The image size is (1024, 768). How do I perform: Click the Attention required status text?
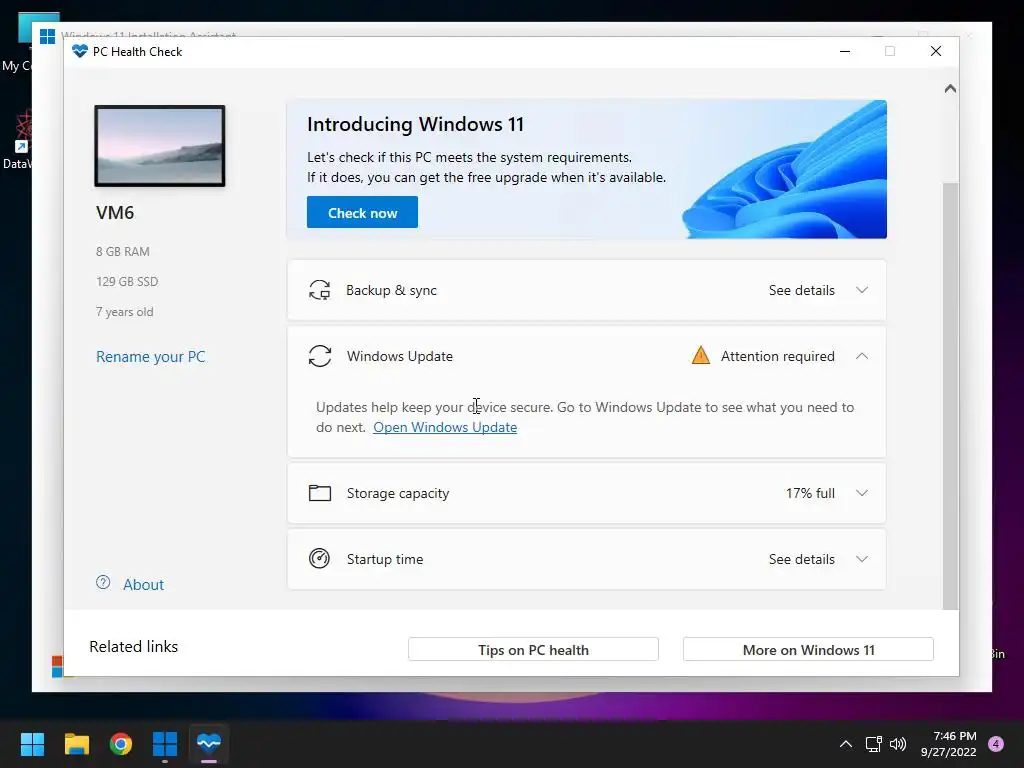coord(777,356)
